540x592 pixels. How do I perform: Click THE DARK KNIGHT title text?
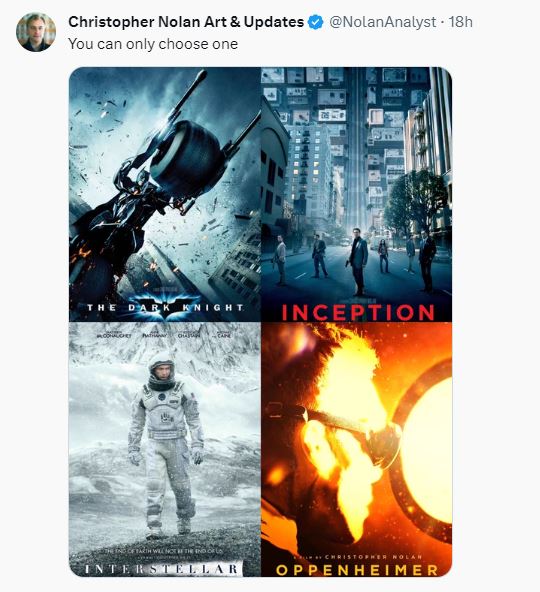[165, 308]
